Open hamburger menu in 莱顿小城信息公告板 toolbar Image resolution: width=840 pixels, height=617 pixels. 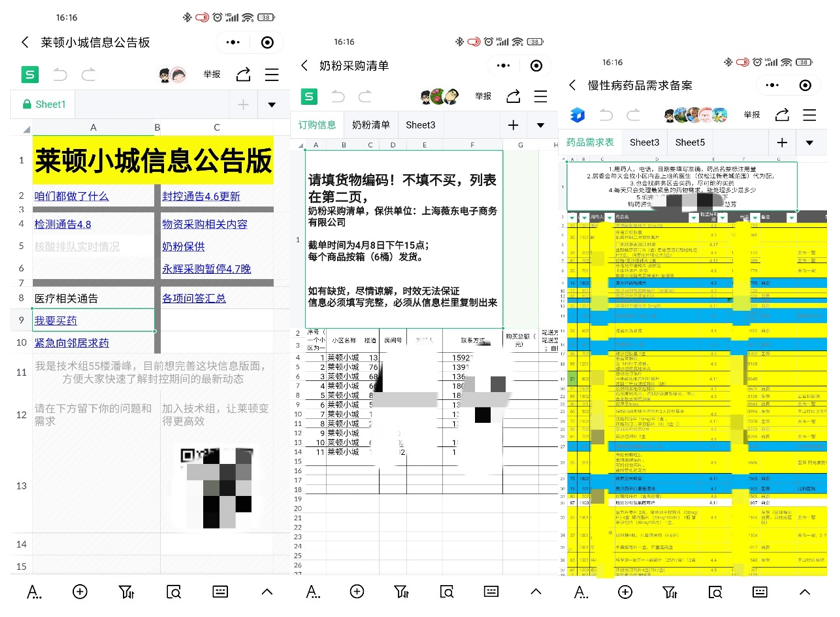point(272,74)
